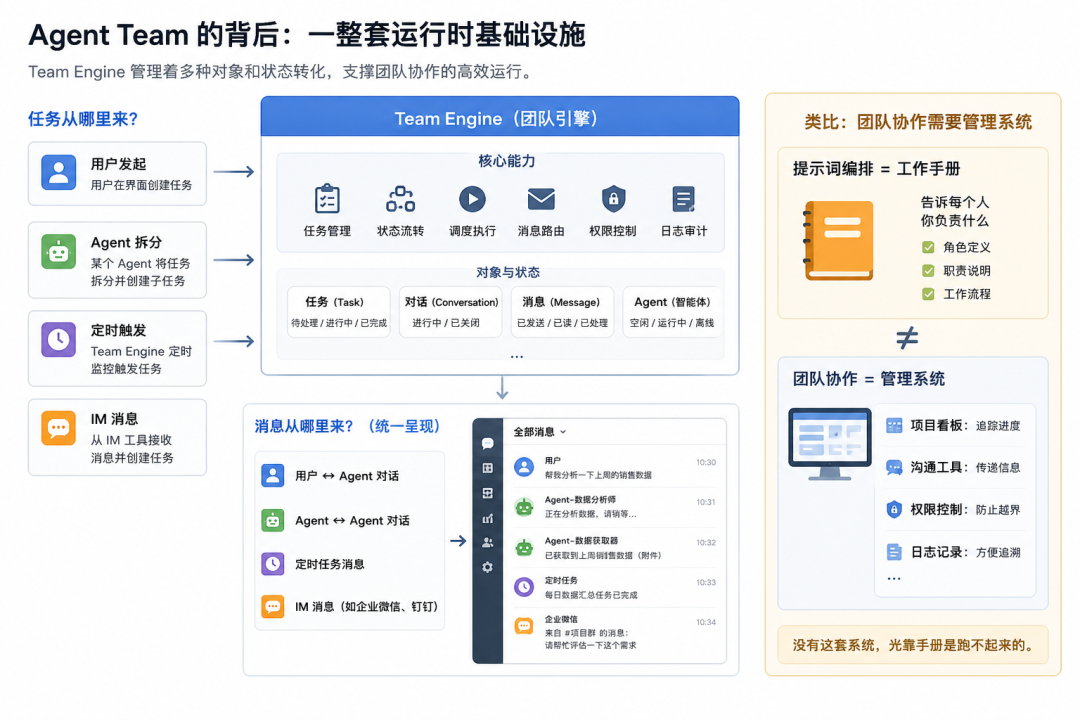The height and width of the screenshot is (720, 1080).
Task: Click the 沟通工具 chat icon
Action: coord(894,468)
